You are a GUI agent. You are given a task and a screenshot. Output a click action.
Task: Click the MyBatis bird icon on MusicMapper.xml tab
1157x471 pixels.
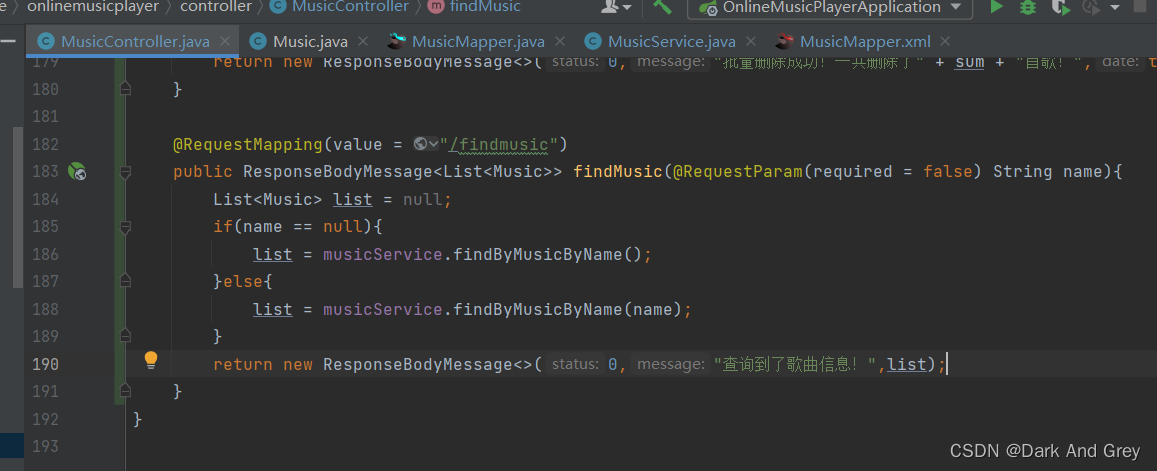(785, 41)
